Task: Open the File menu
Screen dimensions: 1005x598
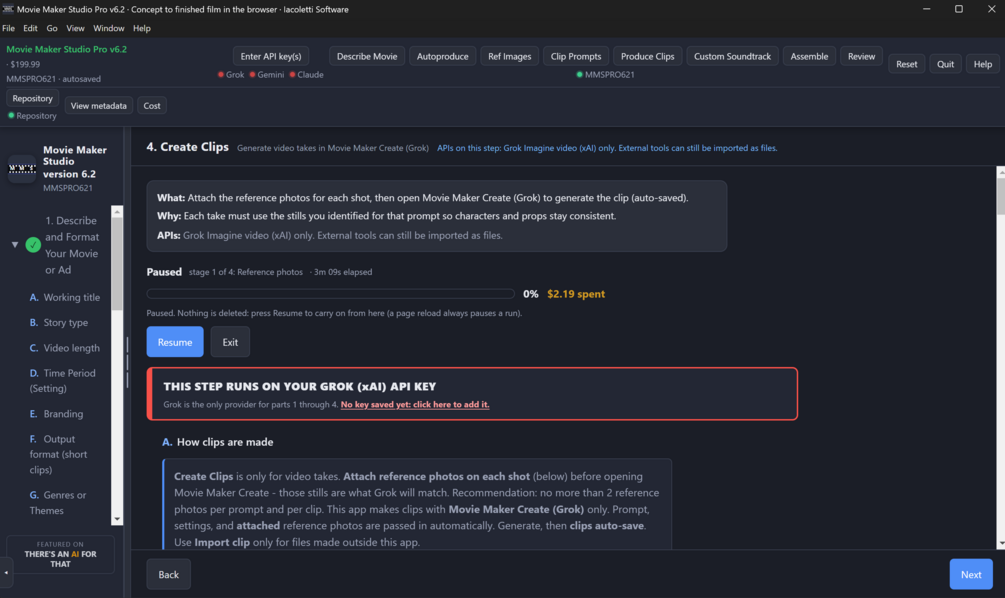Action: [8, 28]
